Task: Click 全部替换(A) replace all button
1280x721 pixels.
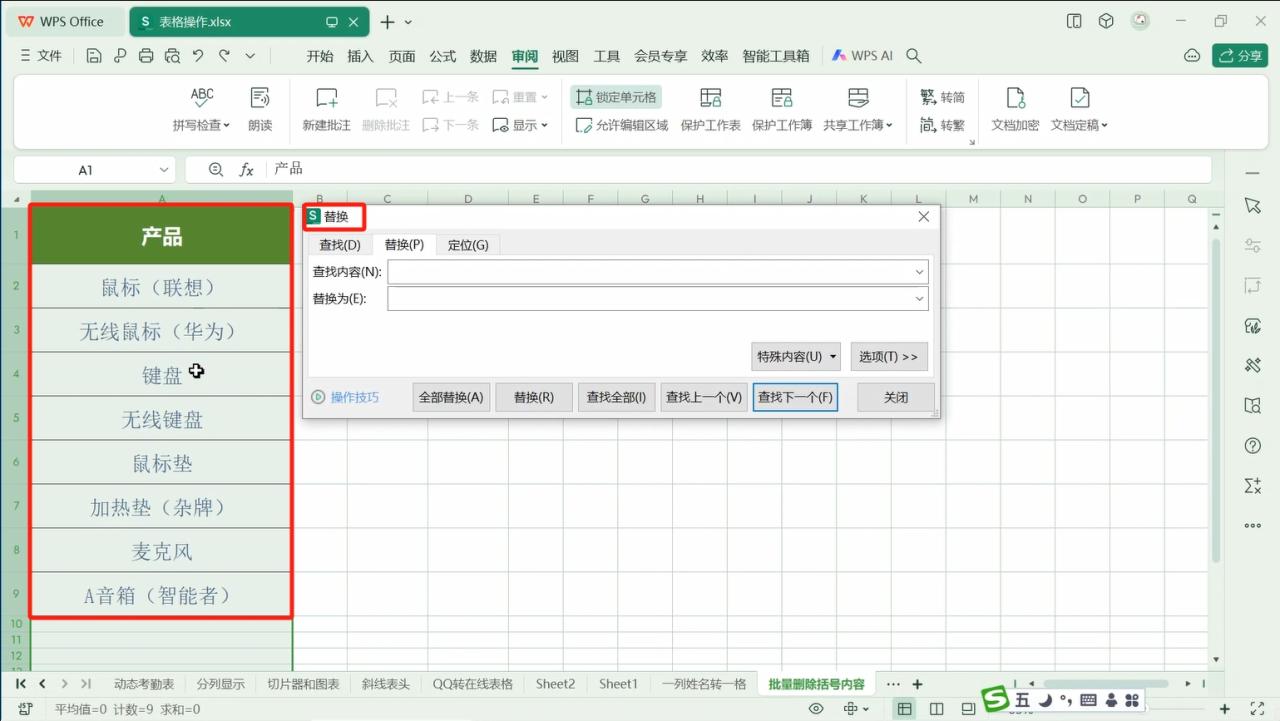Action: tap(451, 397)
